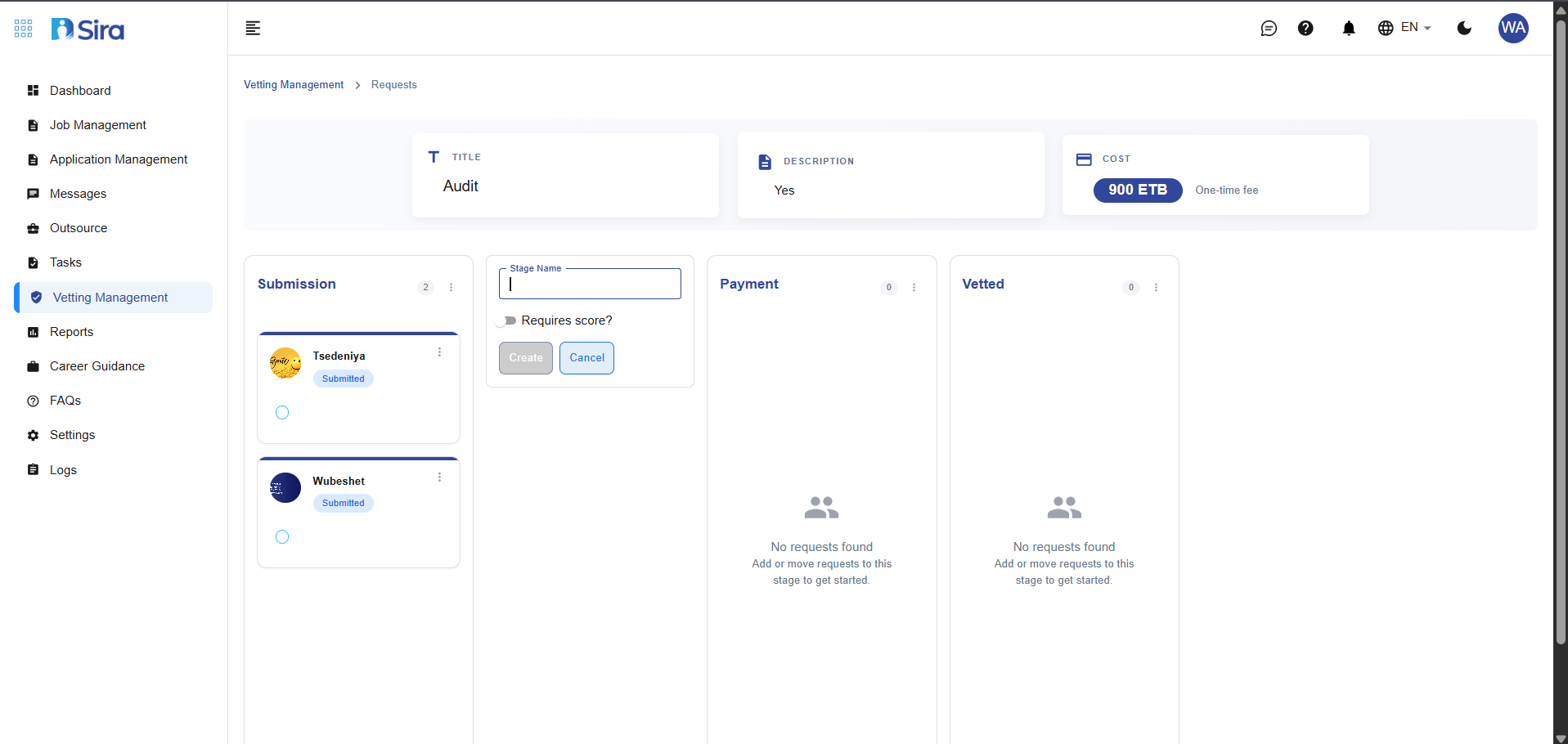
Task: Click the Cancel button in the stage form
Action: click(586, 358)
